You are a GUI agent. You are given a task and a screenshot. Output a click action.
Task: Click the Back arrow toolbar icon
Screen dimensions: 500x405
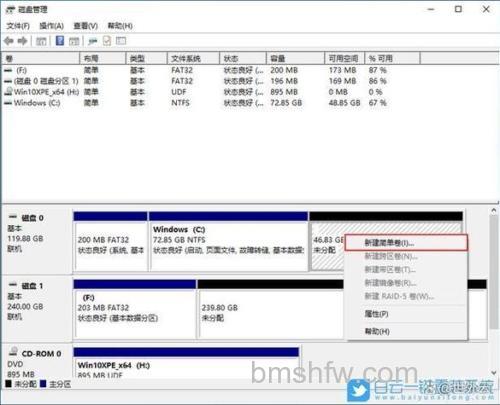coord(9,41)
